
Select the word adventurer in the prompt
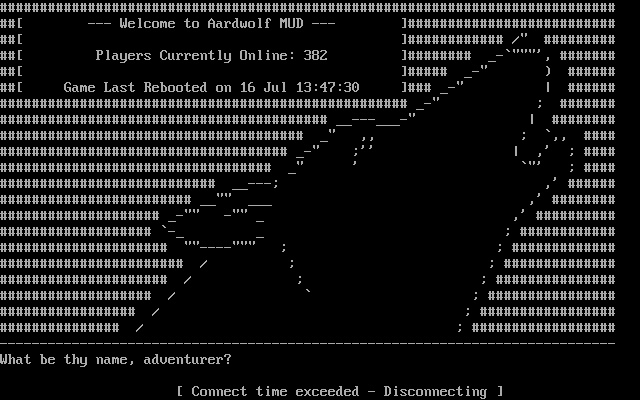[x=183, y=360]
